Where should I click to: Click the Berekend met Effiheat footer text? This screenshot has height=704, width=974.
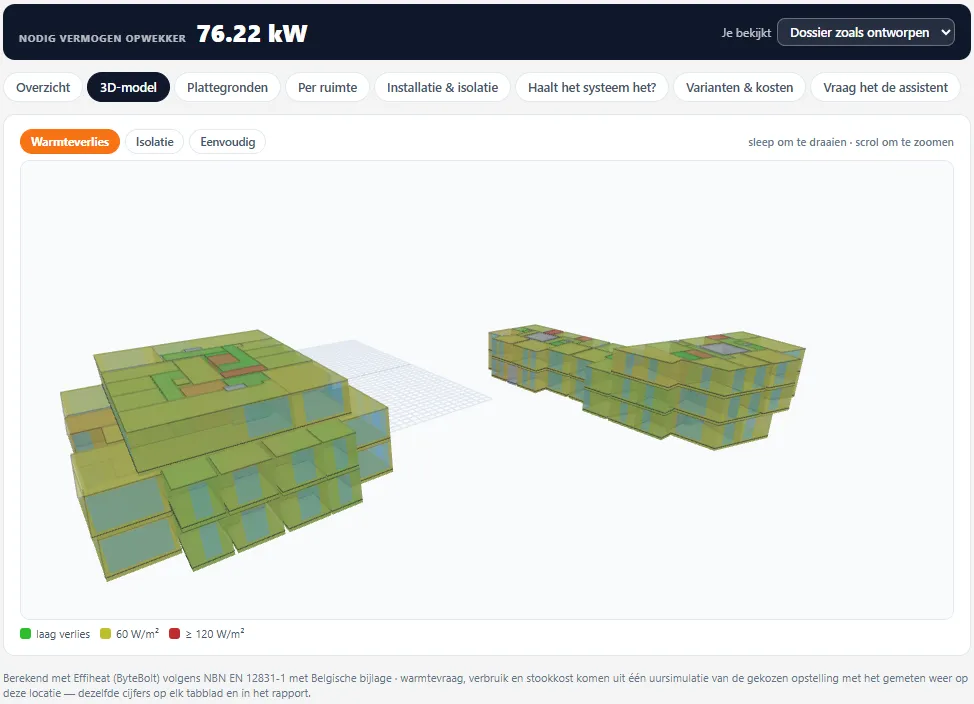[x=486, y=686]
